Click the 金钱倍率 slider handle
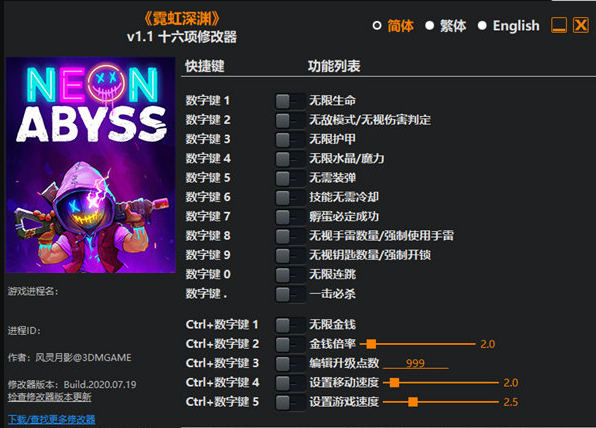 (371, 344)
